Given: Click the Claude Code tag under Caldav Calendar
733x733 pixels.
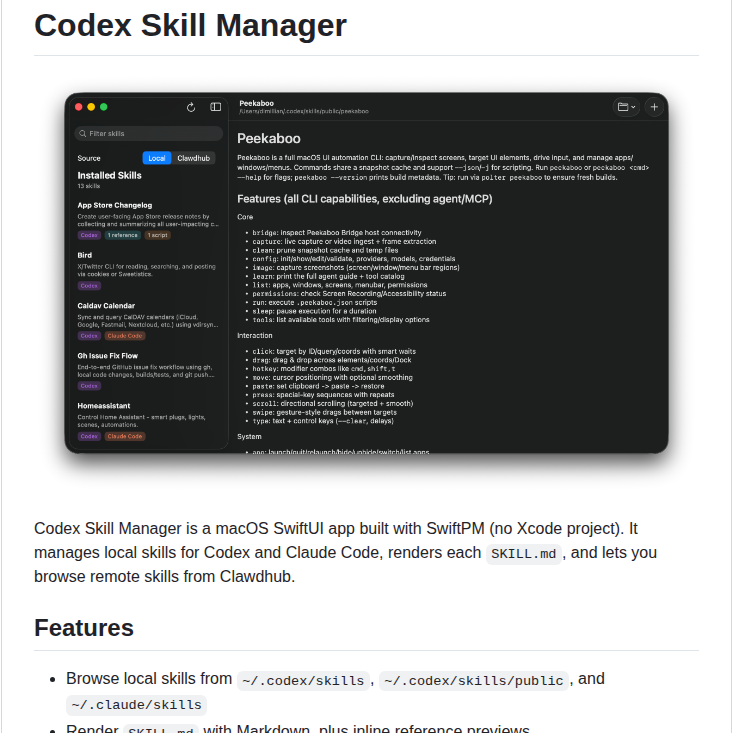Looking at the screenshot, I should [125, 336].
